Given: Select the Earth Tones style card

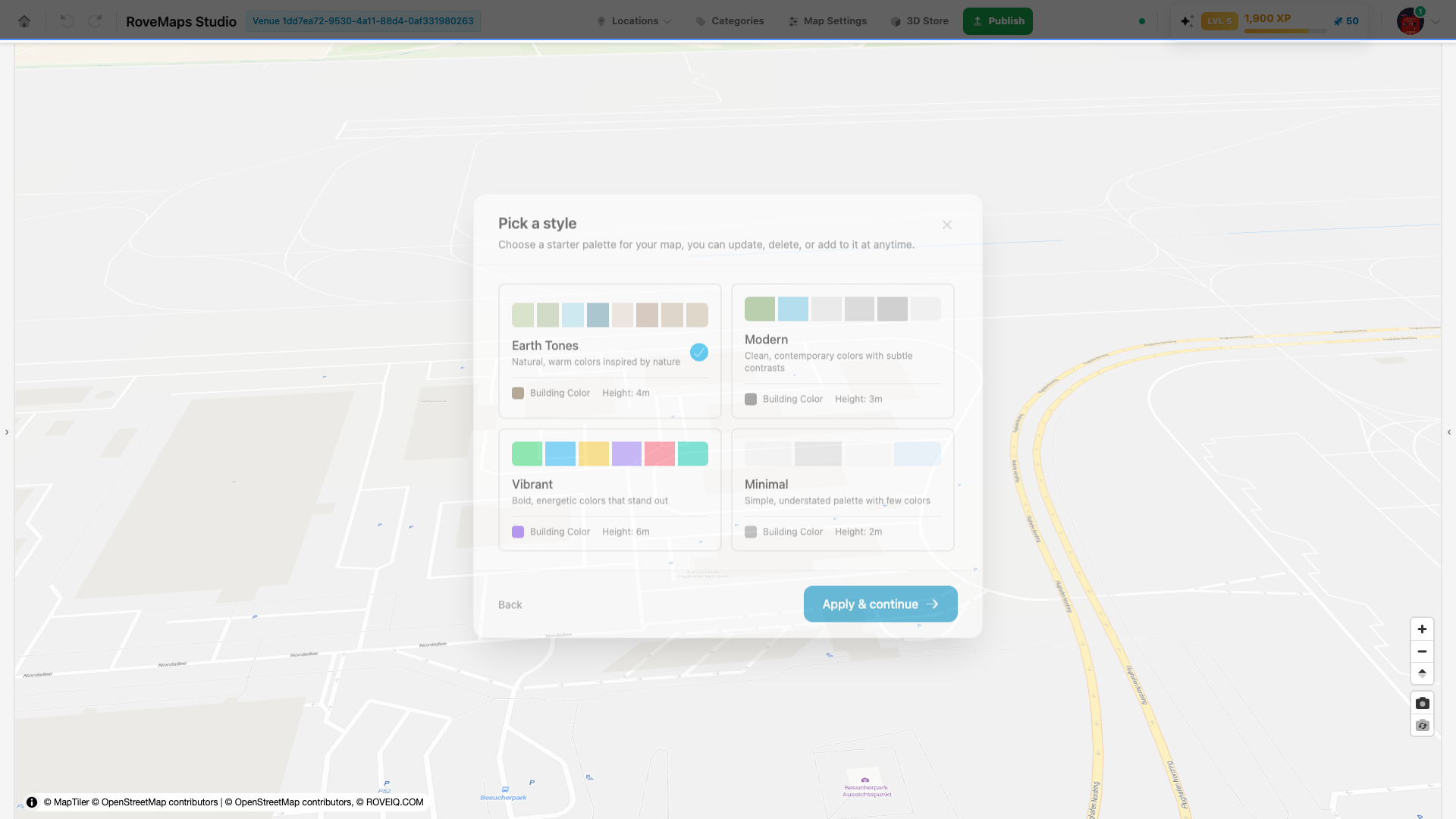Looking at the screenshot, I should click(610, 351).
